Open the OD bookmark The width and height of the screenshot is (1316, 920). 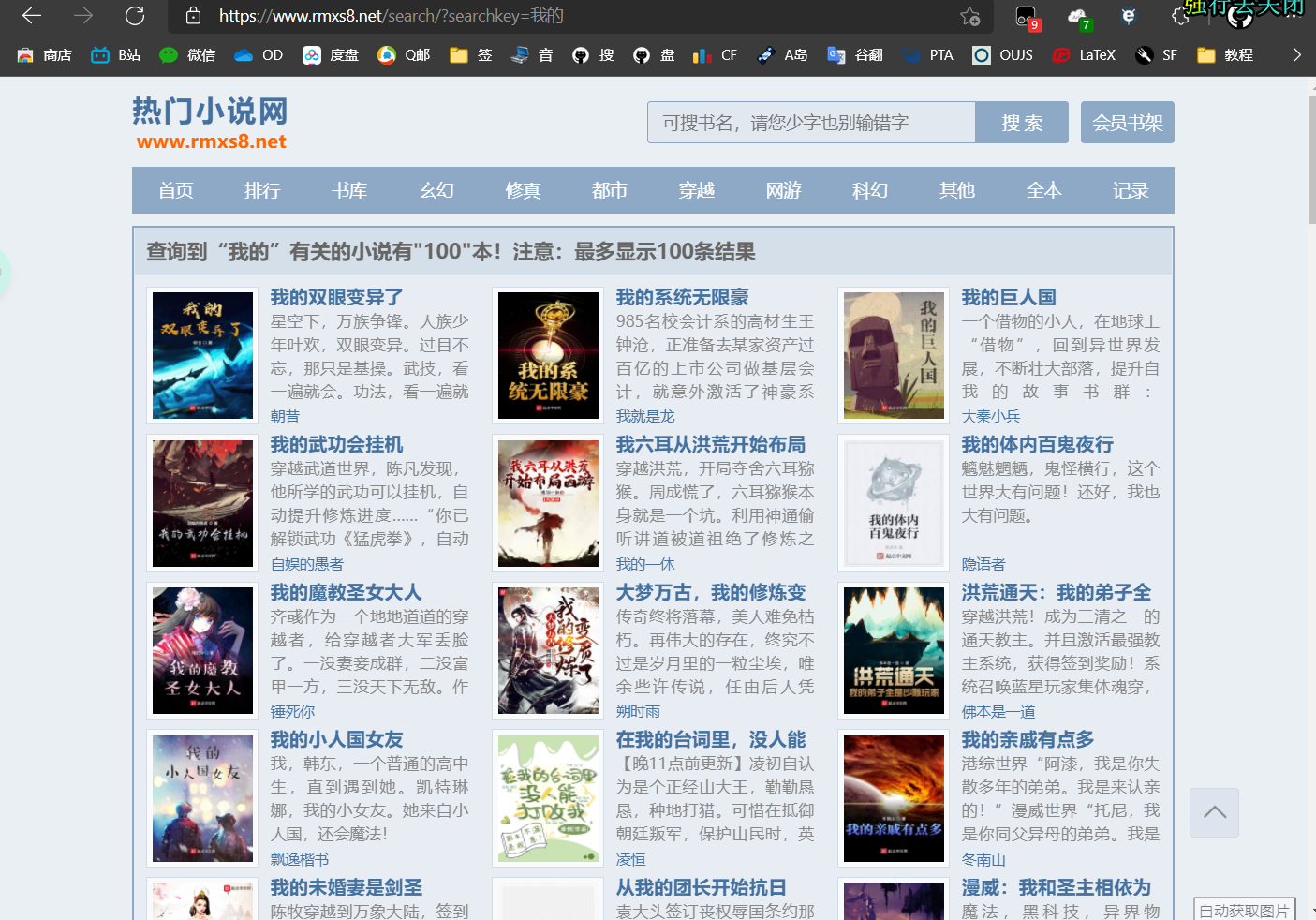[258, 54]
